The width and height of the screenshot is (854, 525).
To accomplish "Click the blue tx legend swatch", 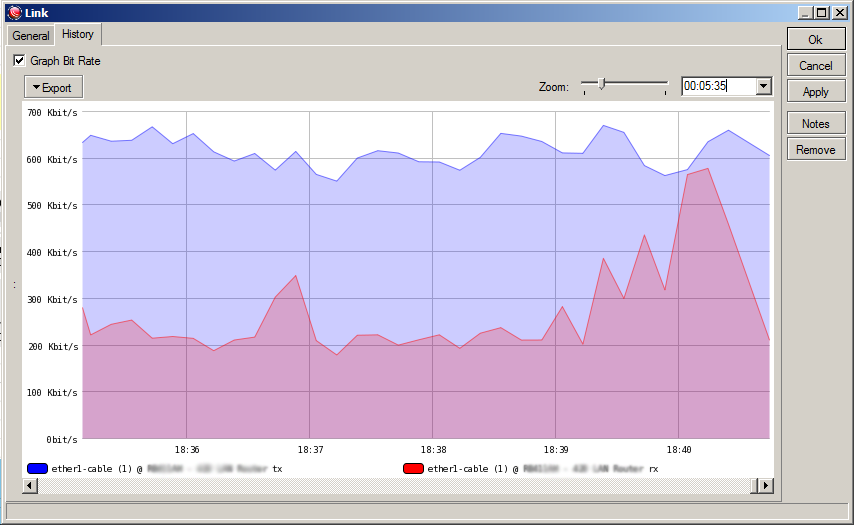I will point(37,468).
